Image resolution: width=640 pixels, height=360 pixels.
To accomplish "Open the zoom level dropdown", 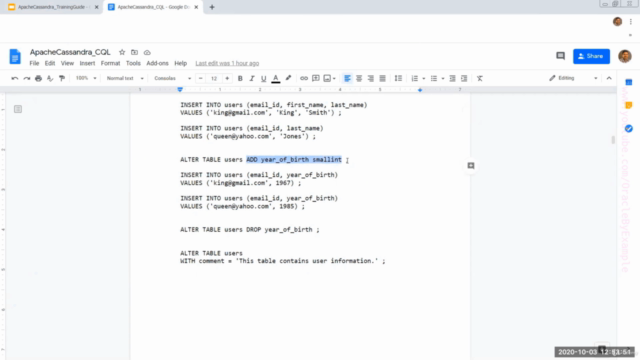I will pos(86,78).
